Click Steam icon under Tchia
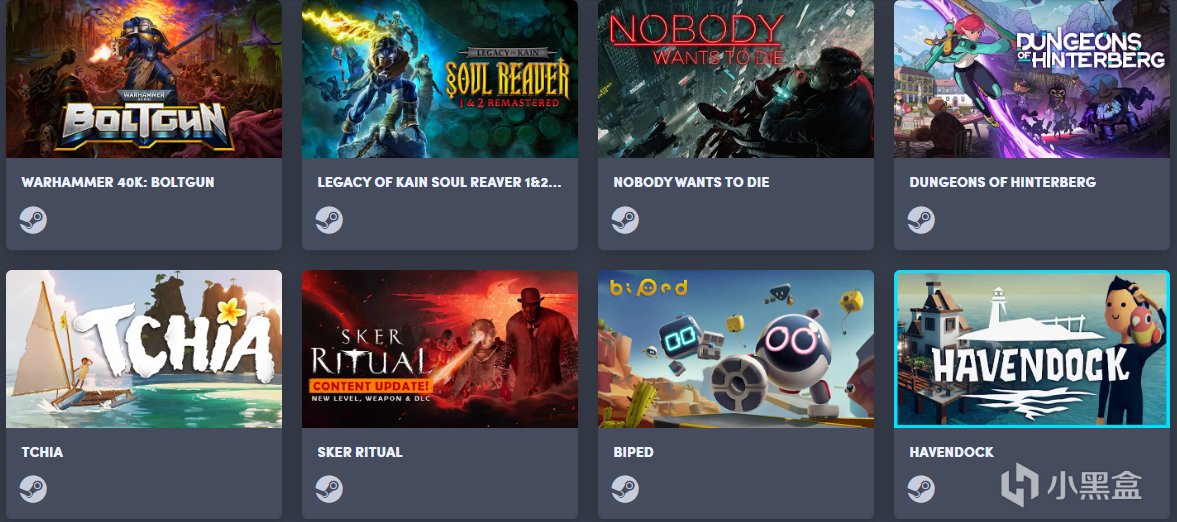The height and width of the screenshot is (522, 1177). coord(33,489)
